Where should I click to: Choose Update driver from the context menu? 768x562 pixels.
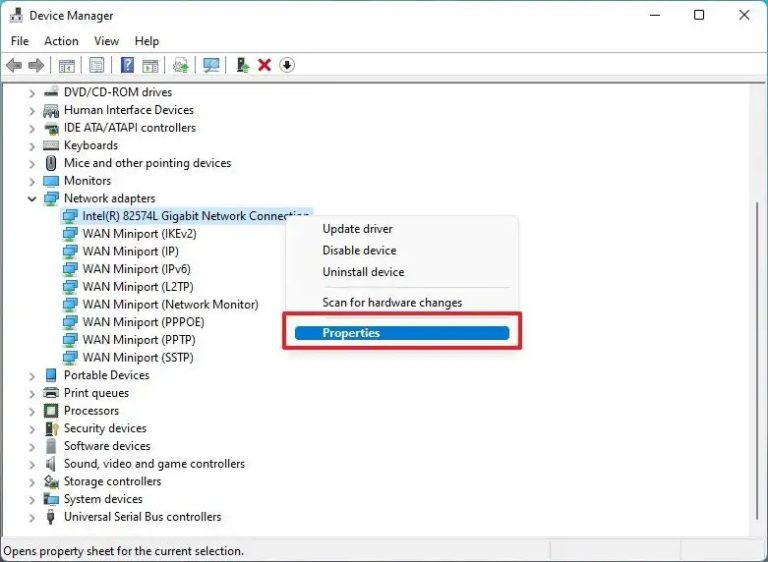(x=357, y=229)
